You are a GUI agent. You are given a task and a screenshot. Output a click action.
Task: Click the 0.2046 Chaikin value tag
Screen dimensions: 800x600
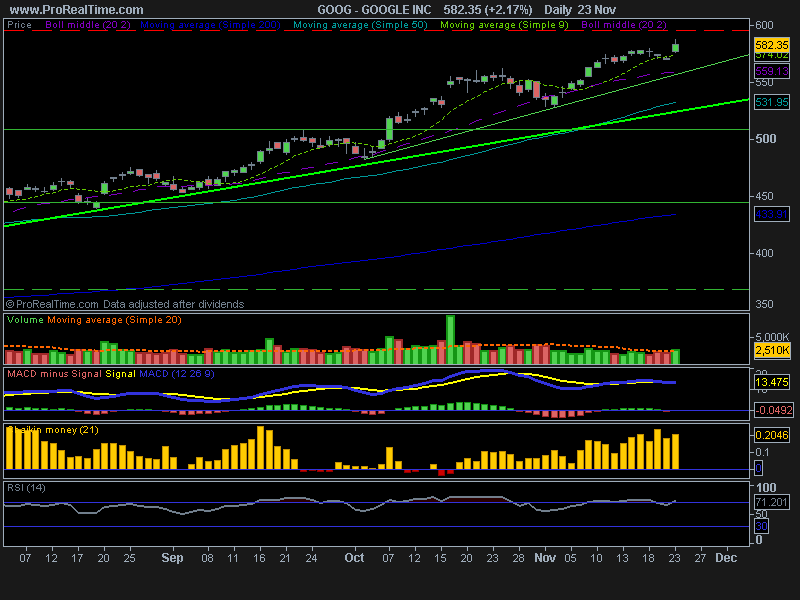tap(771, 435)
